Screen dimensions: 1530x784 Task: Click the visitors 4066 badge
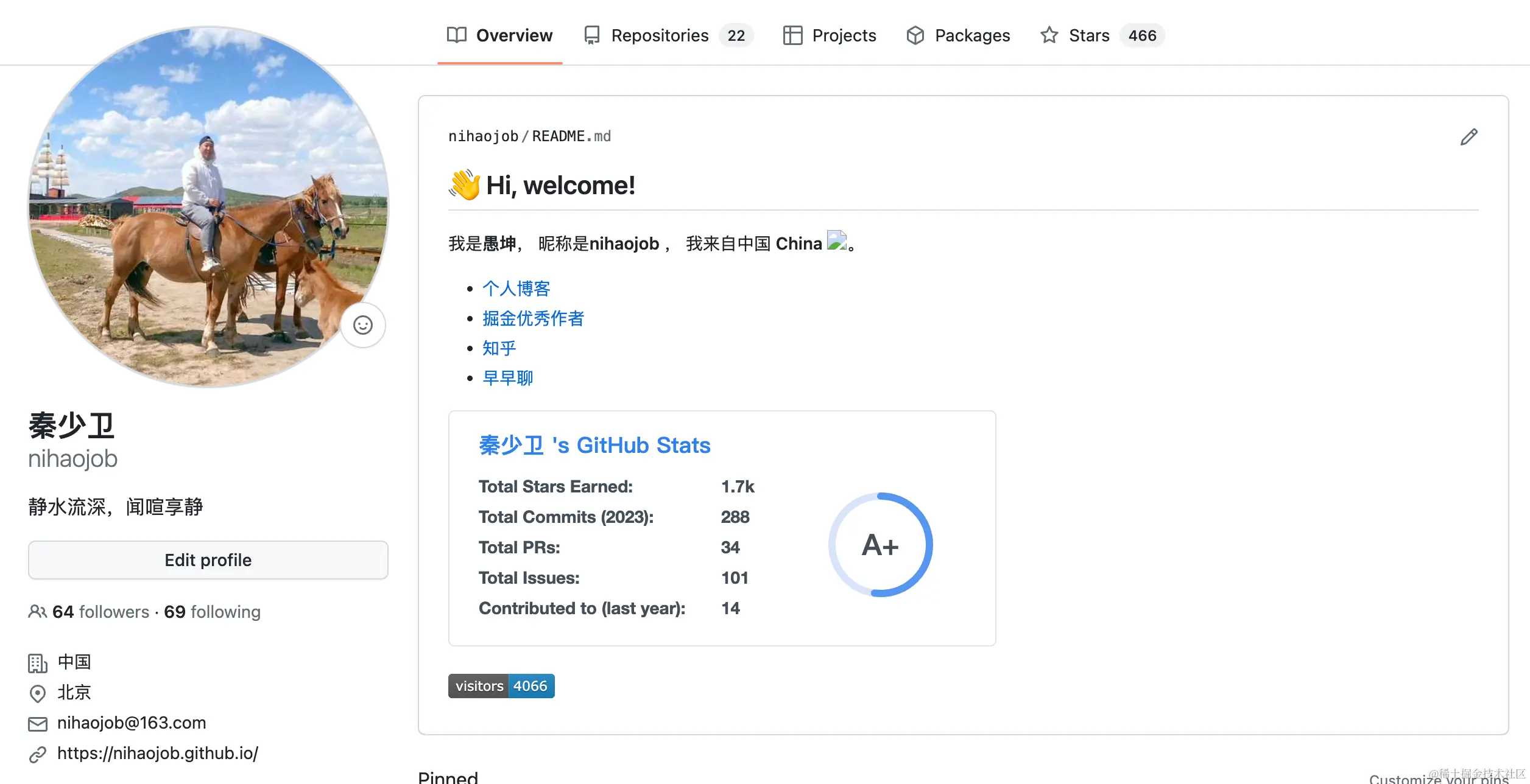(x=501, y=686)
